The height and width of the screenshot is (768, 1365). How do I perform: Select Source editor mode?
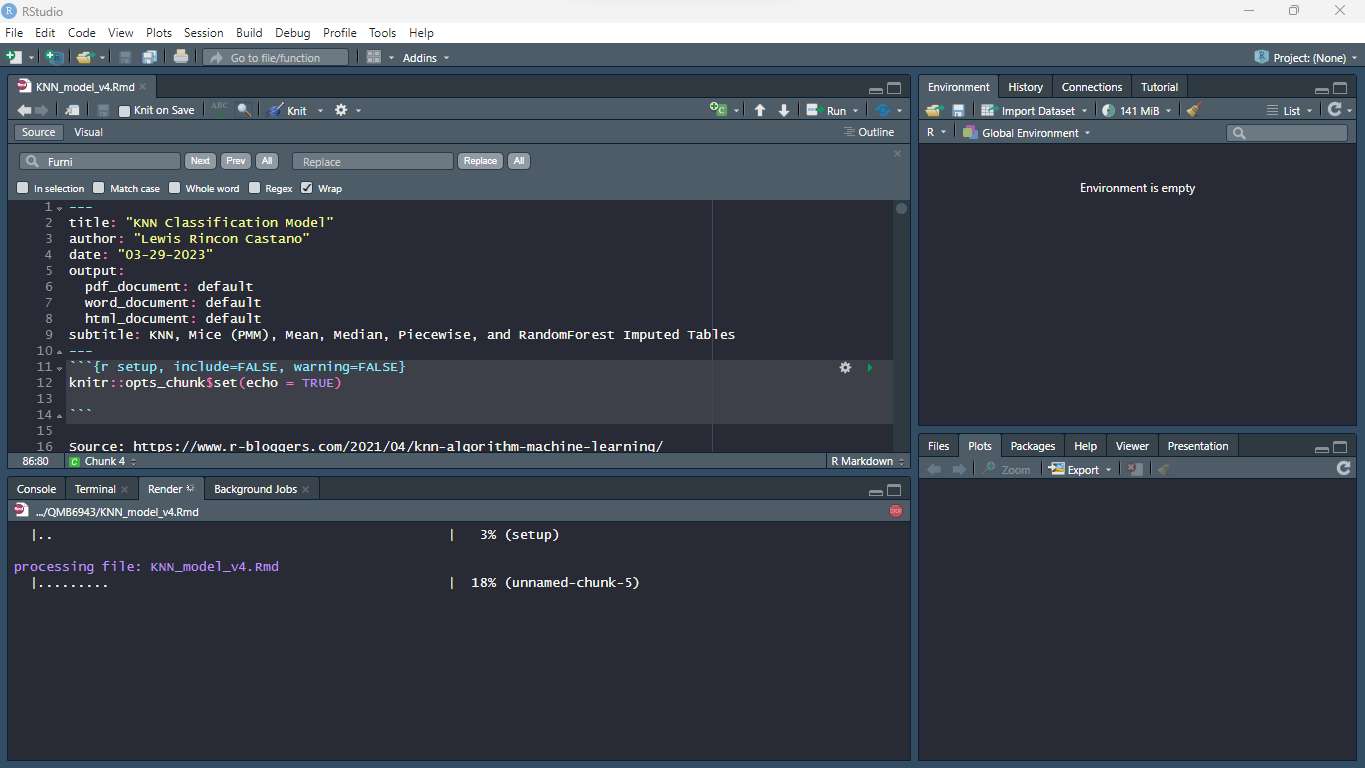(x=39, y=132)
